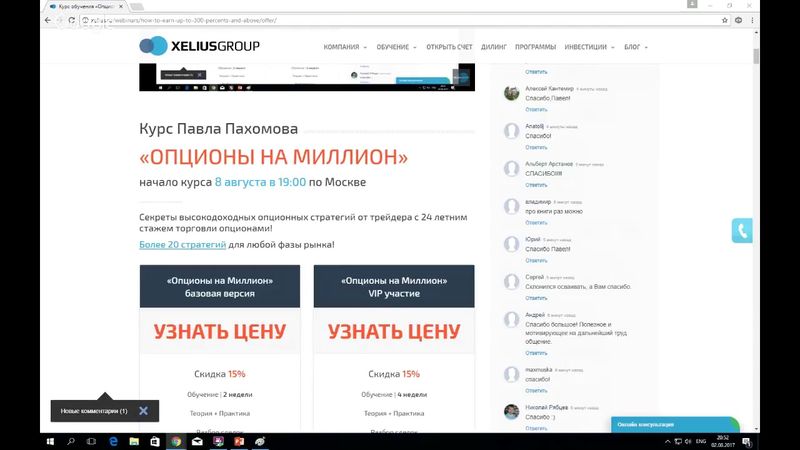This screenshot has height=450, width=800.
Task: Open the Более 20 стратегий link
Action: [183, 244]
